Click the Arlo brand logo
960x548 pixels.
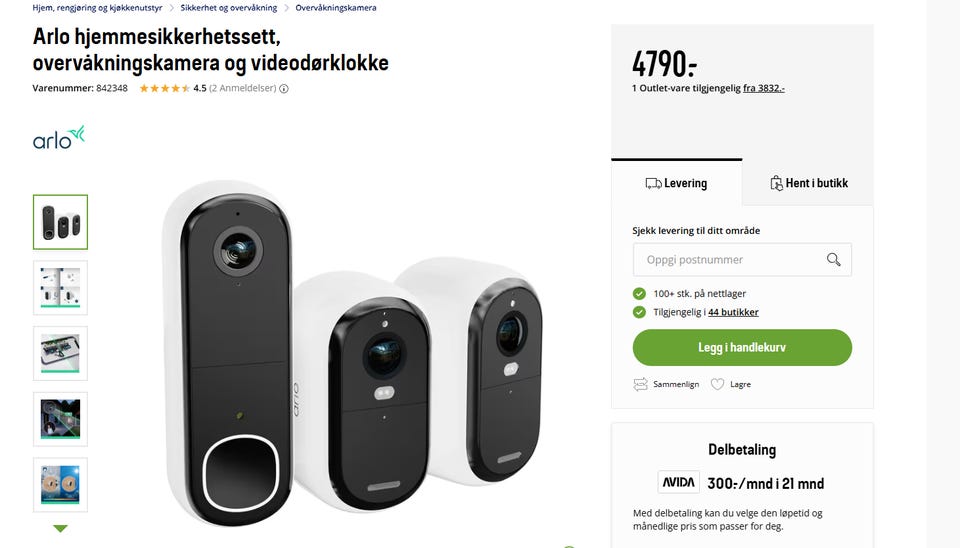[x=59, y=138]
